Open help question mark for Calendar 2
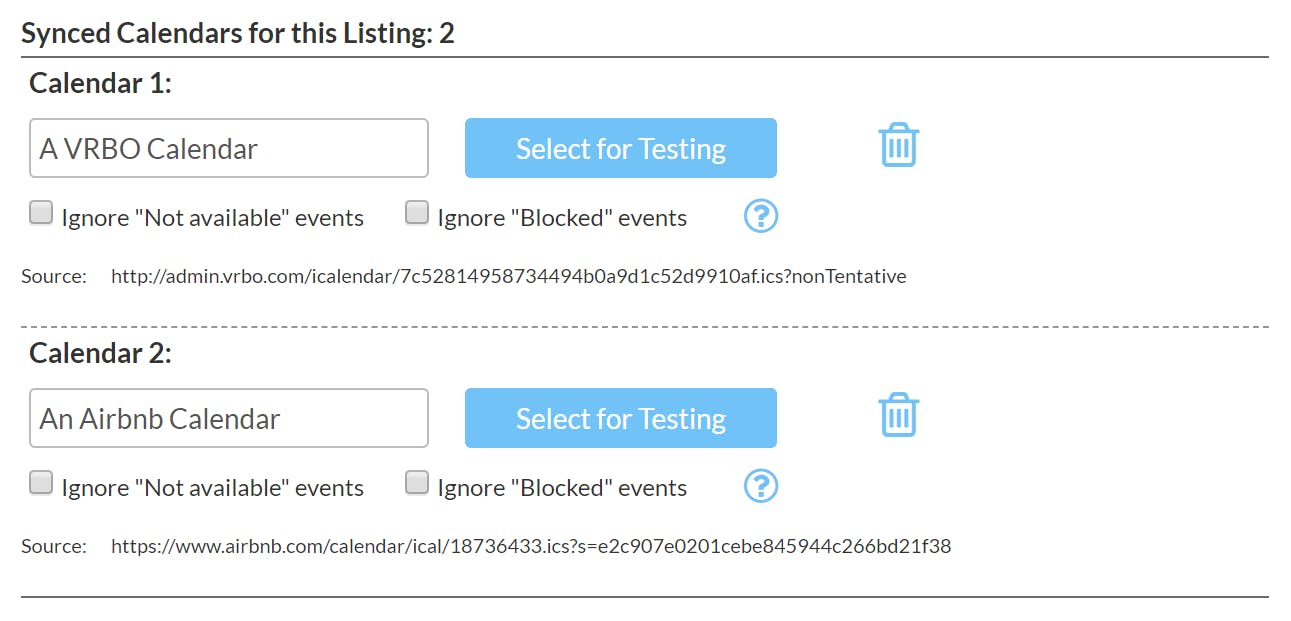Image resolution: width=1291 pixels, height=621 pixels. 761,486
